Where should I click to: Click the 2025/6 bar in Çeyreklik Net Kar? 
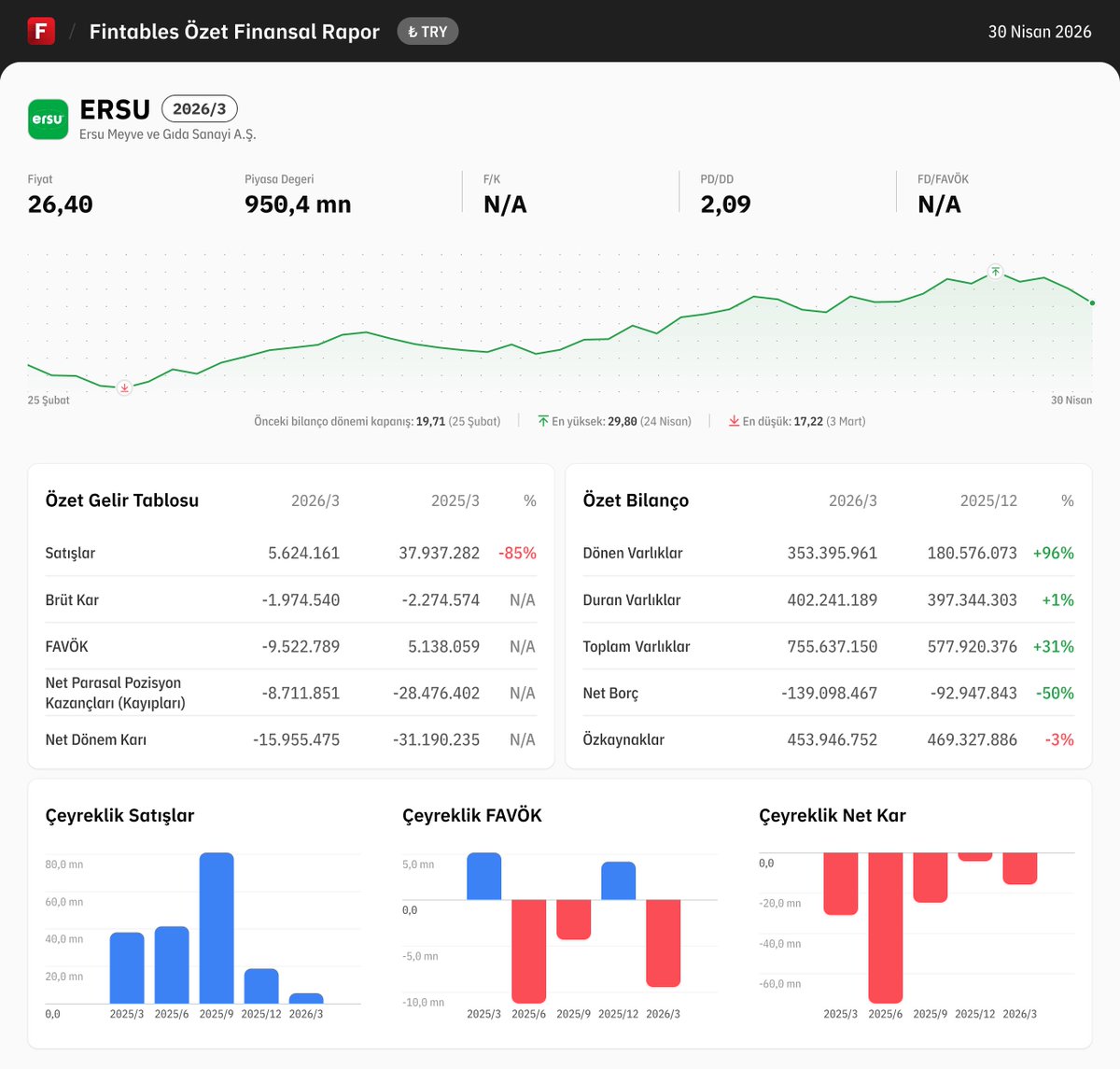pyautogui.click(x=886, y=928)
